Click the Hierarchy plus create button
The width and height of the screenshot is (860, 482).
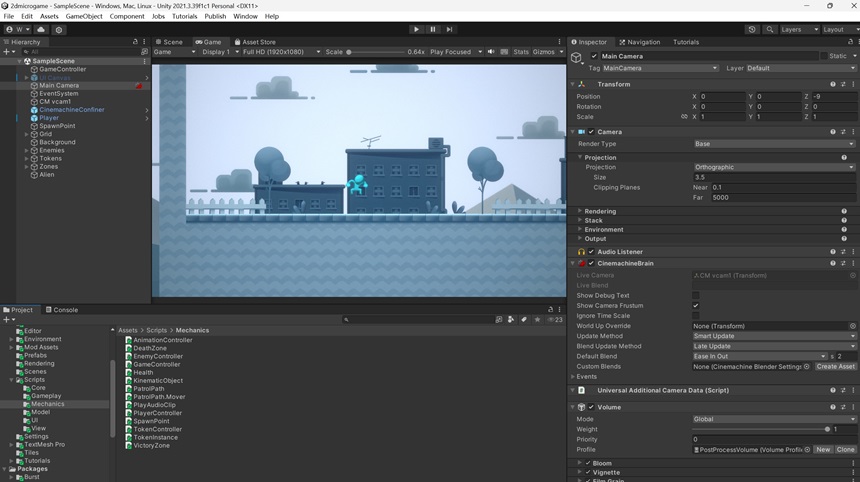pos(7,52)
